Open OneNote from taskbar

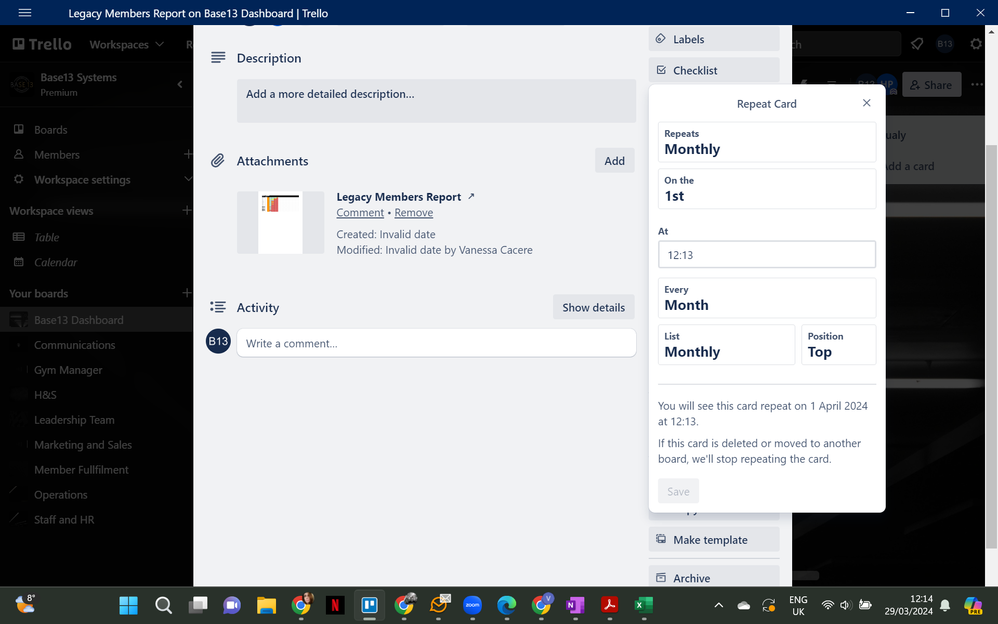575,605
